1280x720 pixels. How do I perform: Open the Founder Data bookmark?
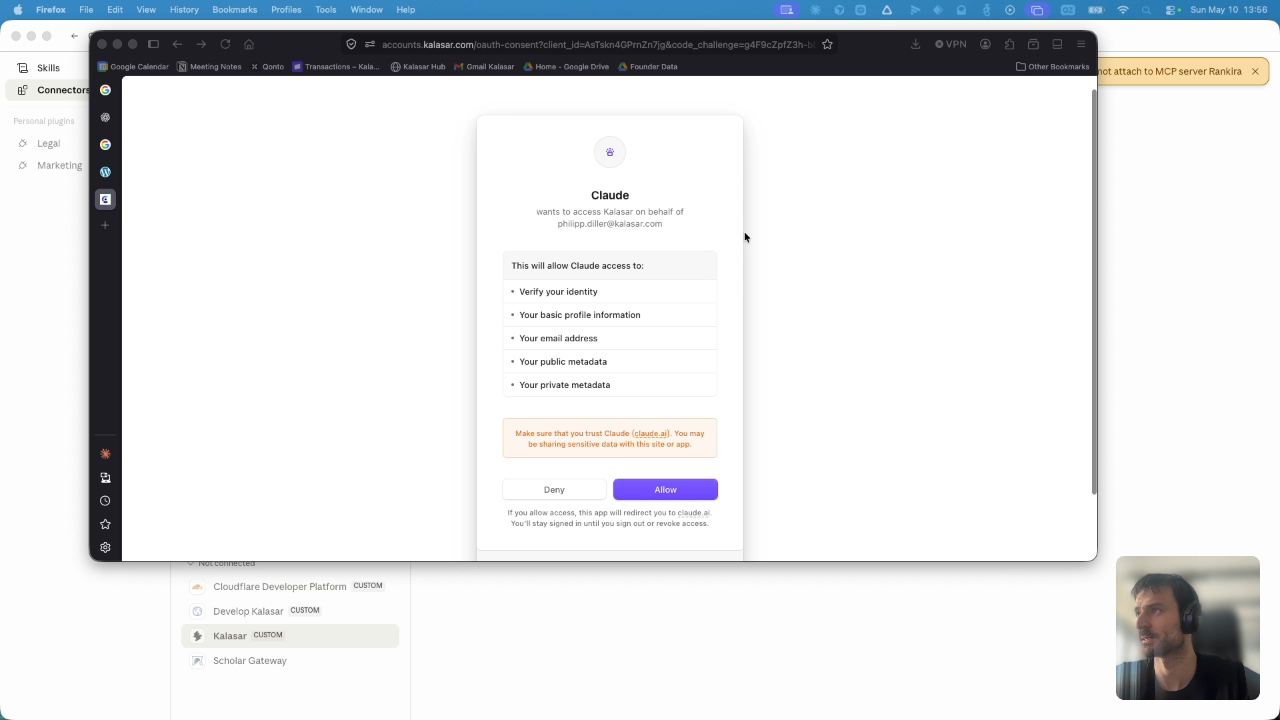[x=648, y=67]
